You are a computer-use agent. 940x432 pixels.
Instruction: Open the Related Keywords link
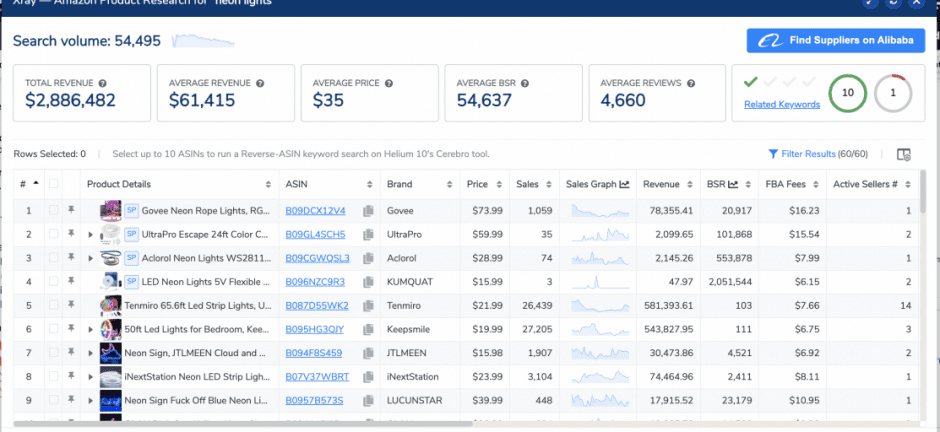(782, 104)
